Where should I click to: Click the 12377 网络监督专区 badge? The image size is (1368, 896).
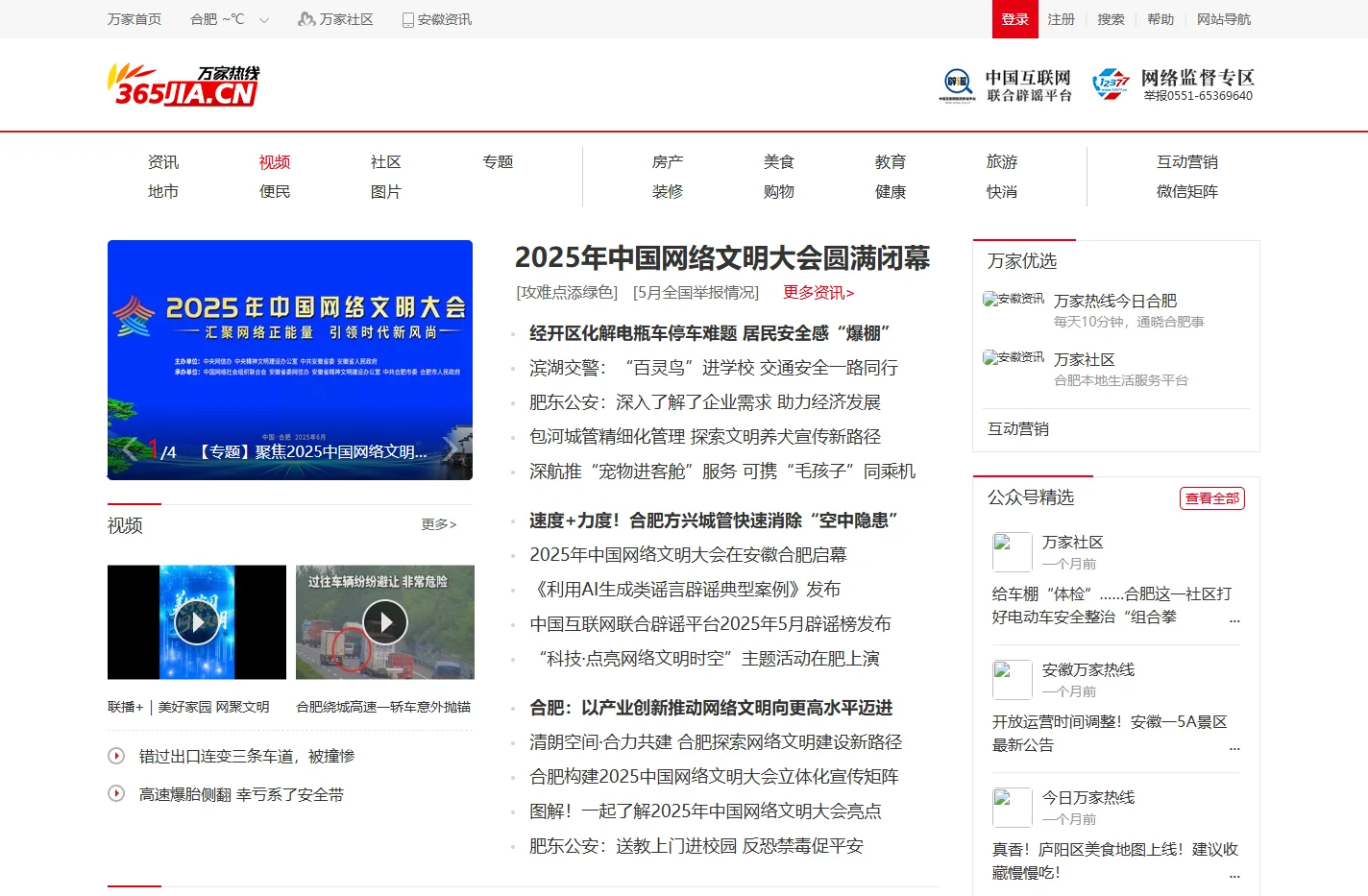(x=1174, y=85)
